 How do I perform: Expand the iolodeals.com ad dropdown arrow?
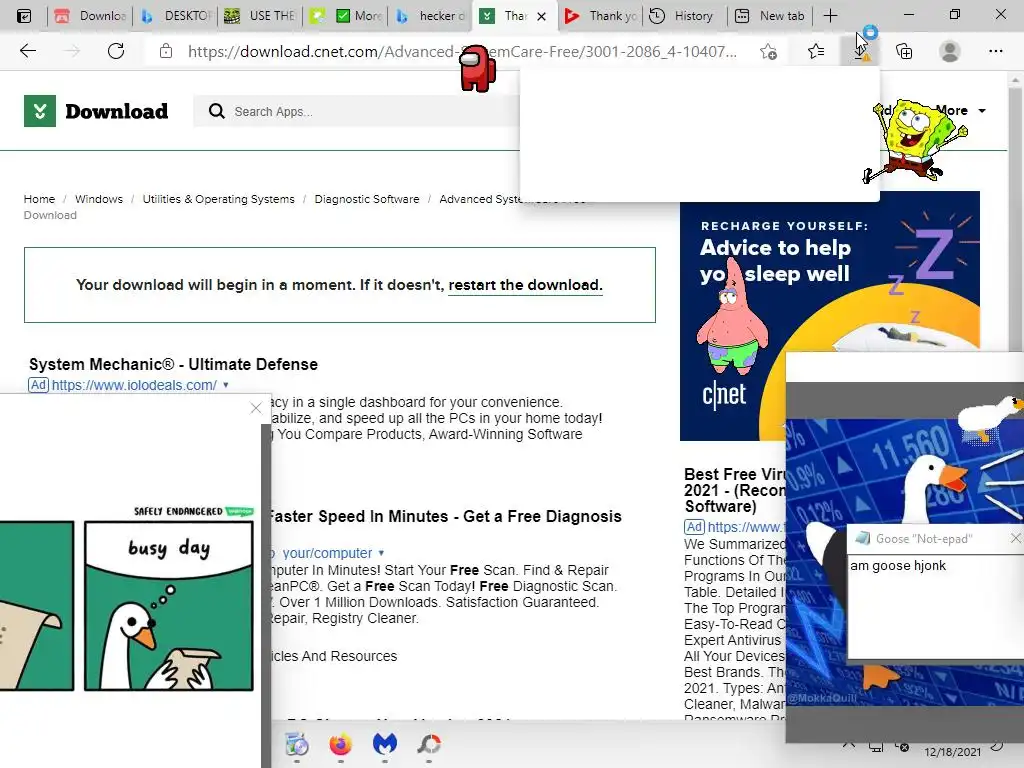pyautogui.click(x=226, y=385)
